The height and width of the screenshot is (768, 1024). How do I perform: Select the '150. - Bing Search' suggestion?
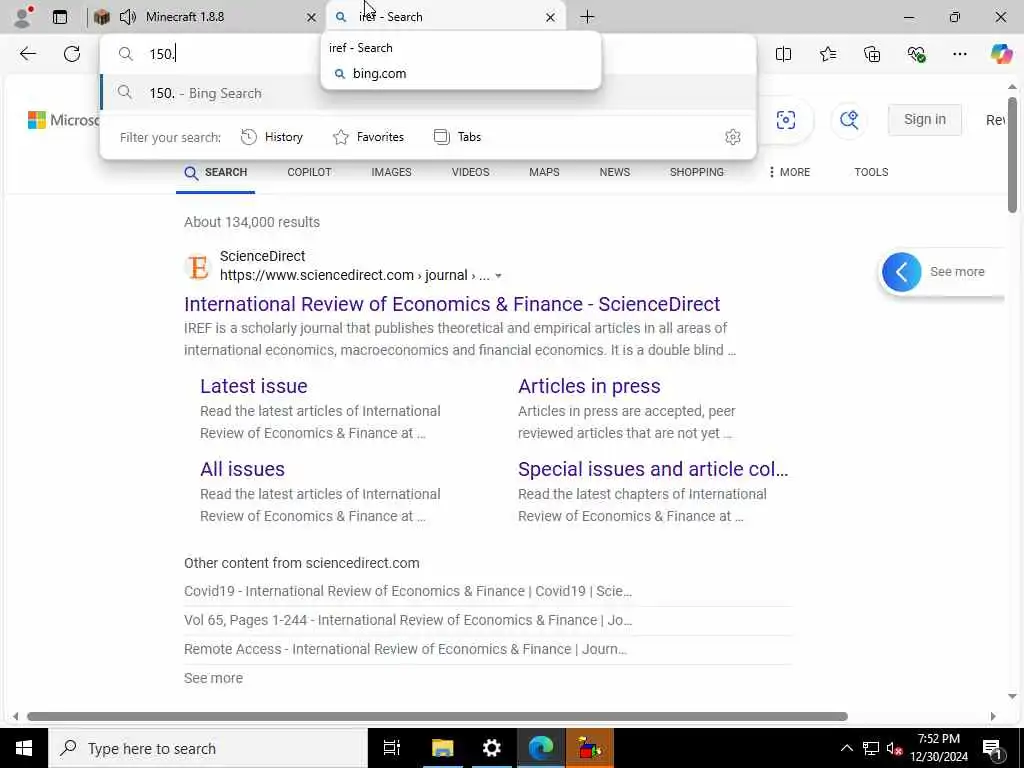pos(428,93)
